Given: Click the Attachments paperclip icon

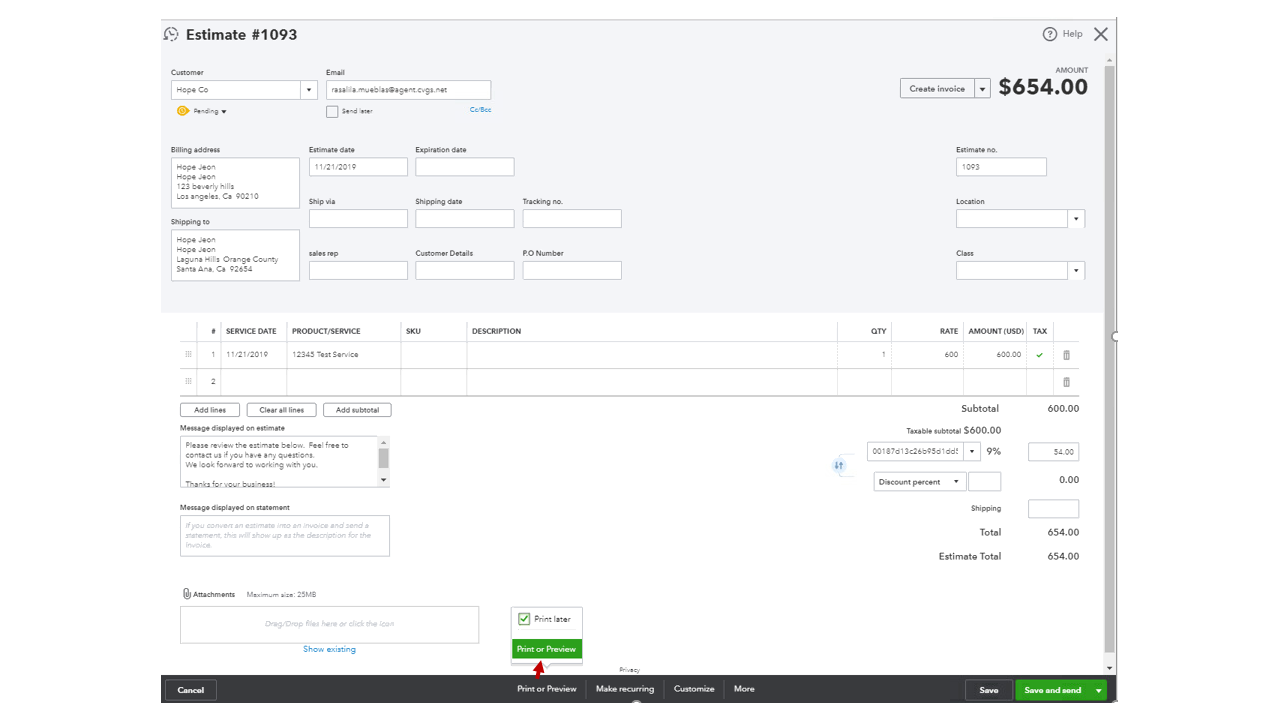Looking at the screenshot, I should [x=187, y=594].
